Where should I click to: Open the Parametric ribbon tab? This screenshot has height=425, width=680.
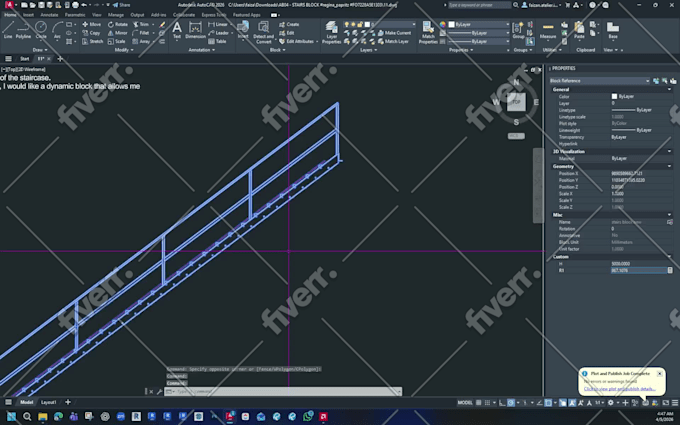(75, 15)
